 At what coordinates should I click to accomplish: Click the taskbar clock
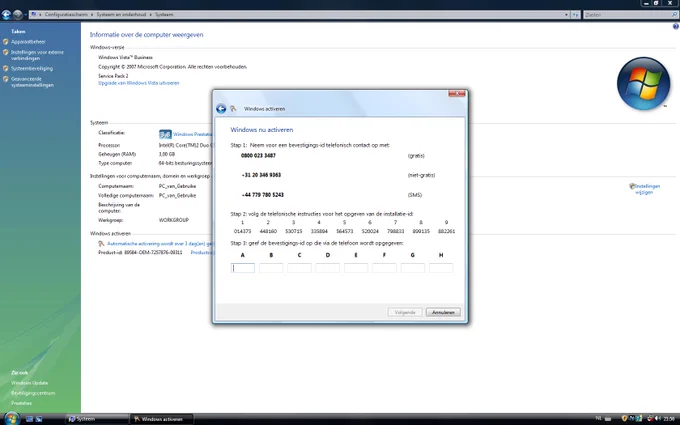[669, 418]
